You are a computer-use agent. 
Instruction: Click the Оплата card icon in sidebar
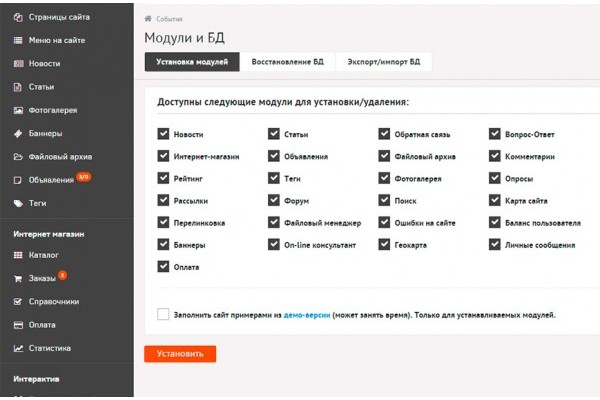click(x=18, y=325)
